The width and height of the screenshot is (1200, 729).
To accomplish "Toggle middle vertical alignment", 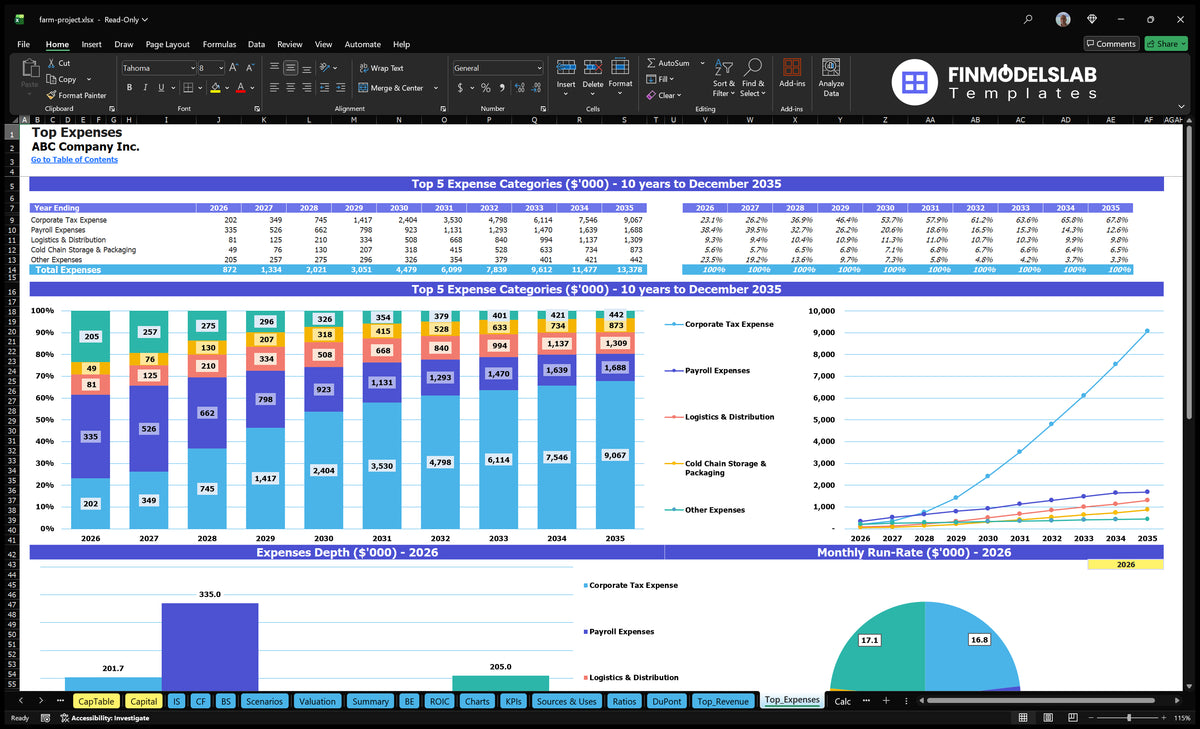I will coord(290,68).
